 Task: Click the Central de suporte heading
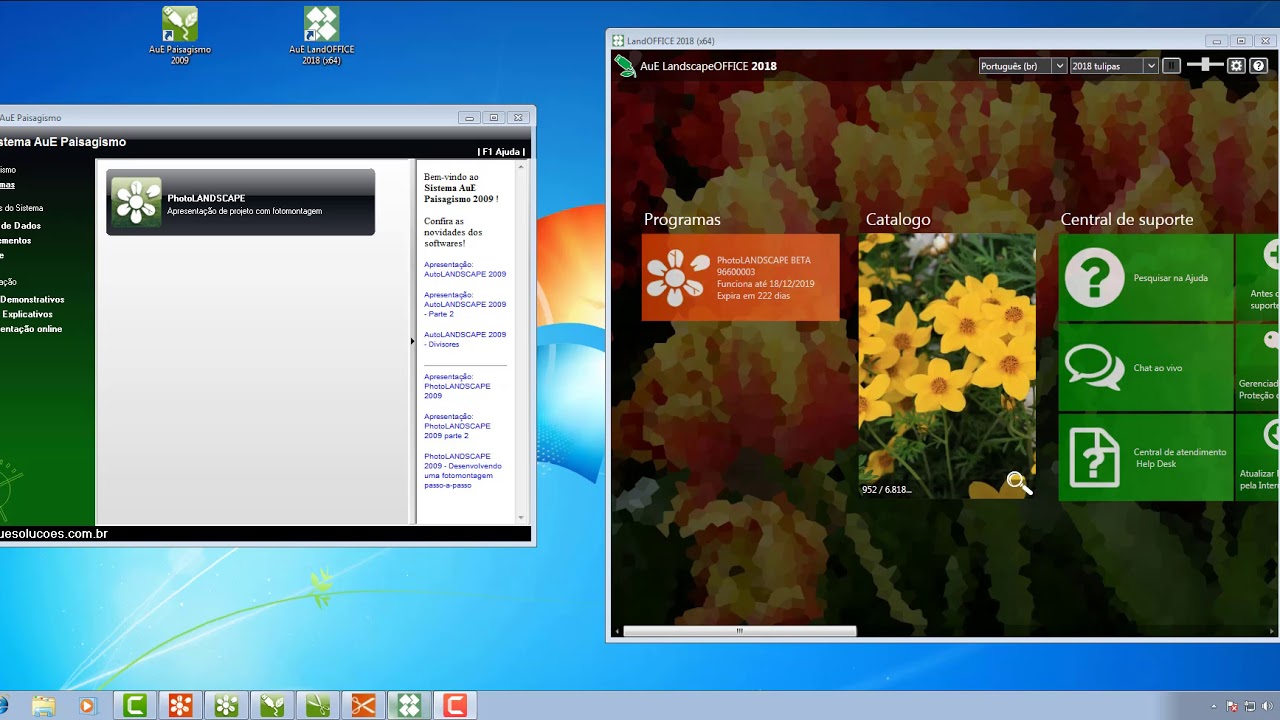[1126, 219]
